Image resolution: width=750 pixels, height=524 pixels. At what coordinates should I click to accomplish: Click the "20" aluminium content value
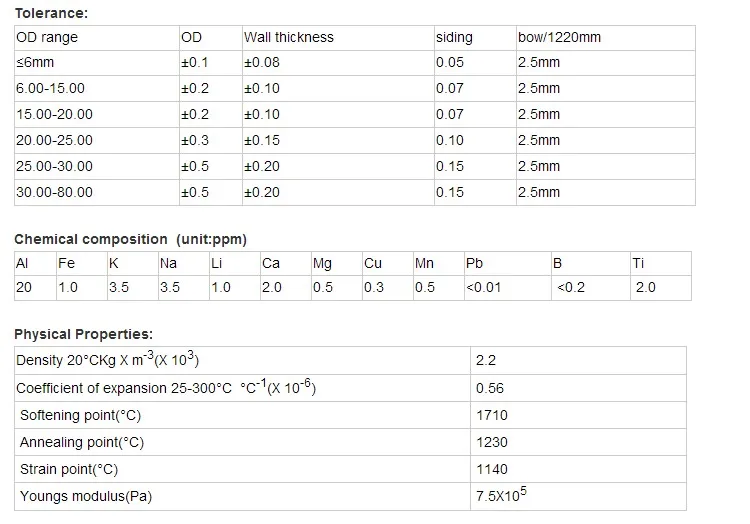tap(23, 287)
